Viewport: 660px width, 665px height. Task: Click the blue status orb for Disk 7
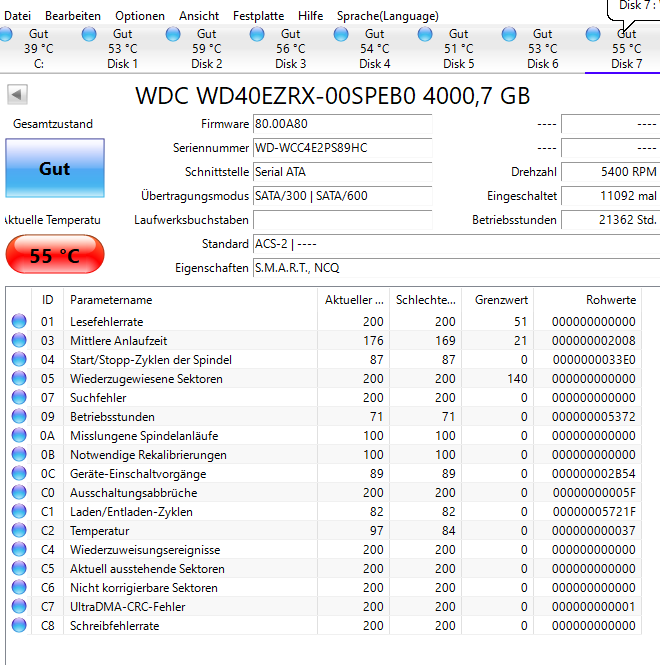(x=593, y=34)
